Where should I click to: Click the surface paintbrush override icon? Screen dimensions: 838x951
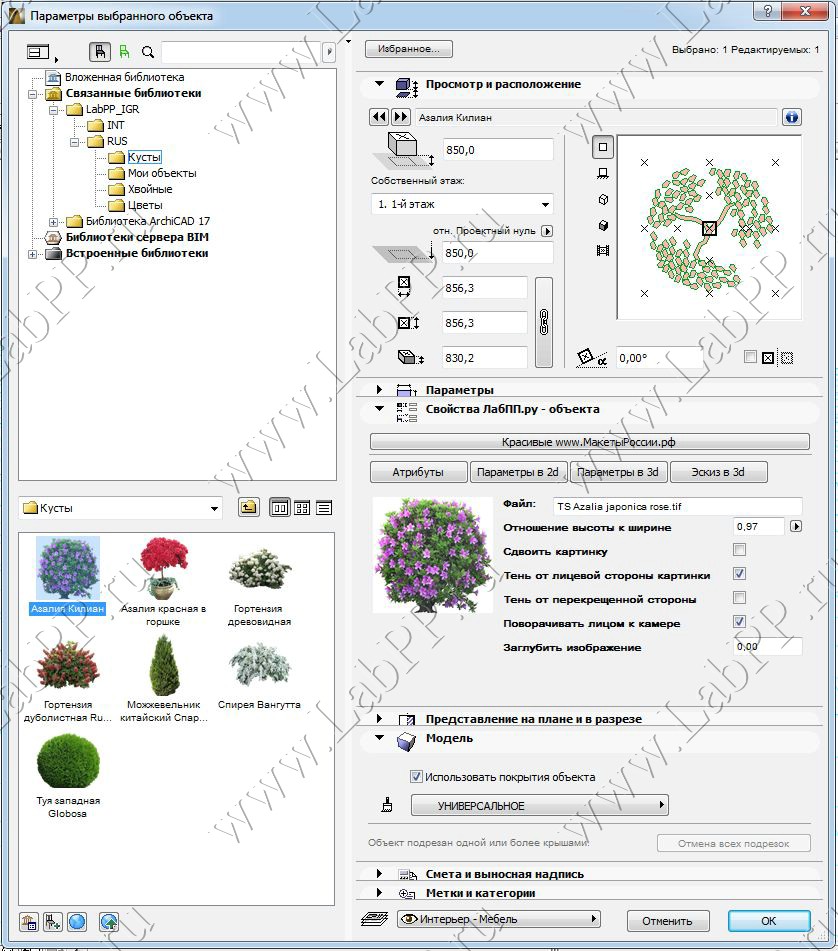pyautogui.click(x=387, y=805)
